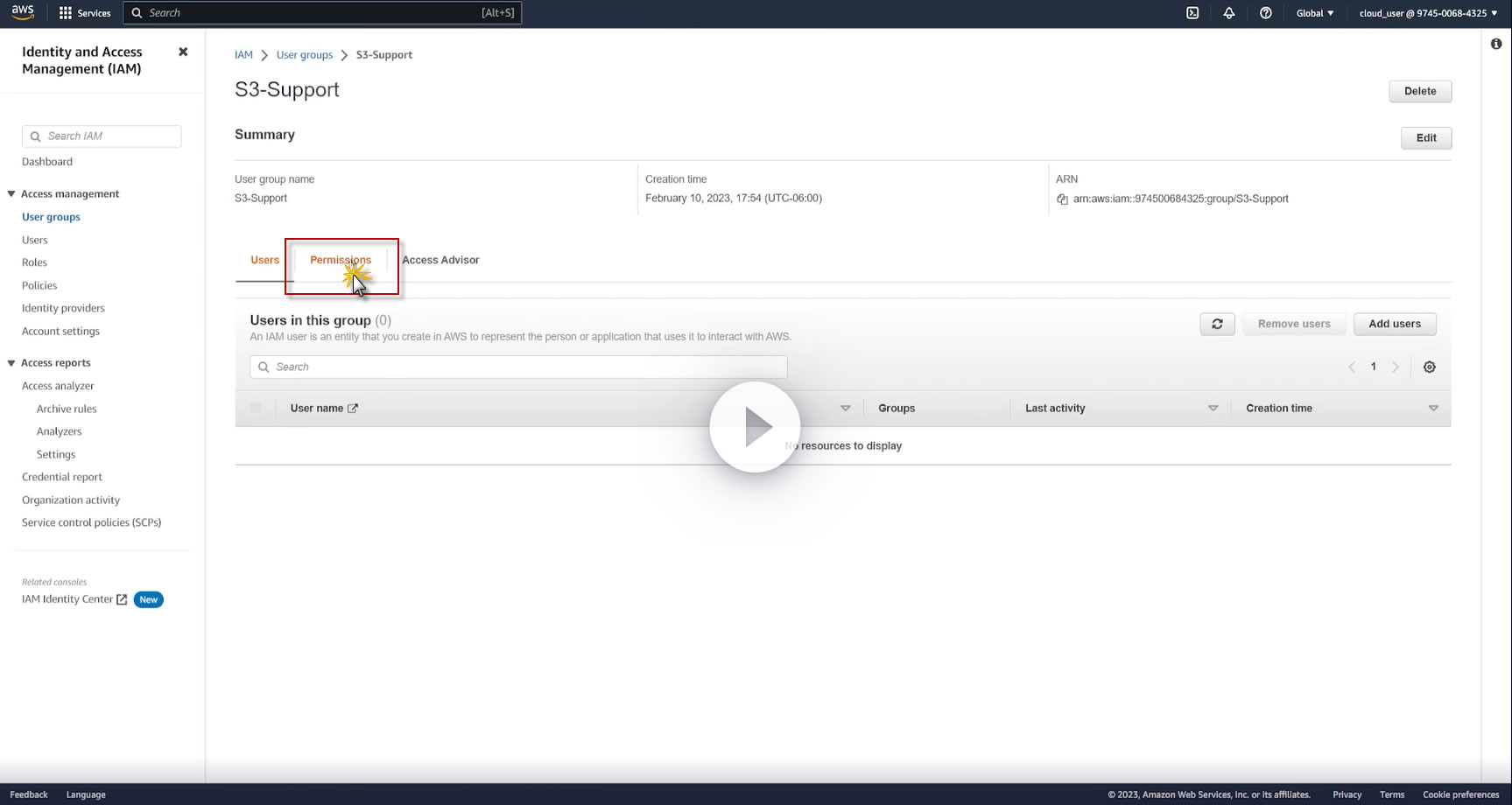Open the AWS console home logo
Image resolution: width=1512 pixels, height=805 pixels.
tap(23, 12)
